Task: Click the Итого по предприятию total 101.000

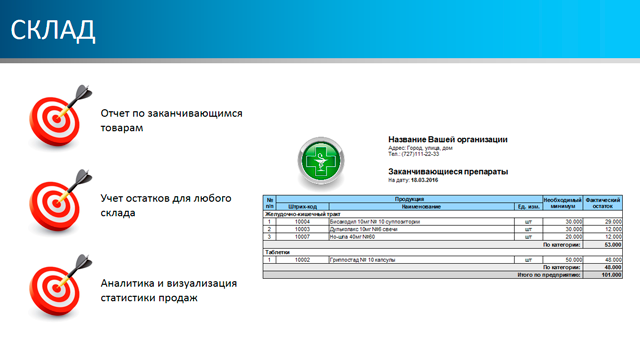Action: point(611,275)
